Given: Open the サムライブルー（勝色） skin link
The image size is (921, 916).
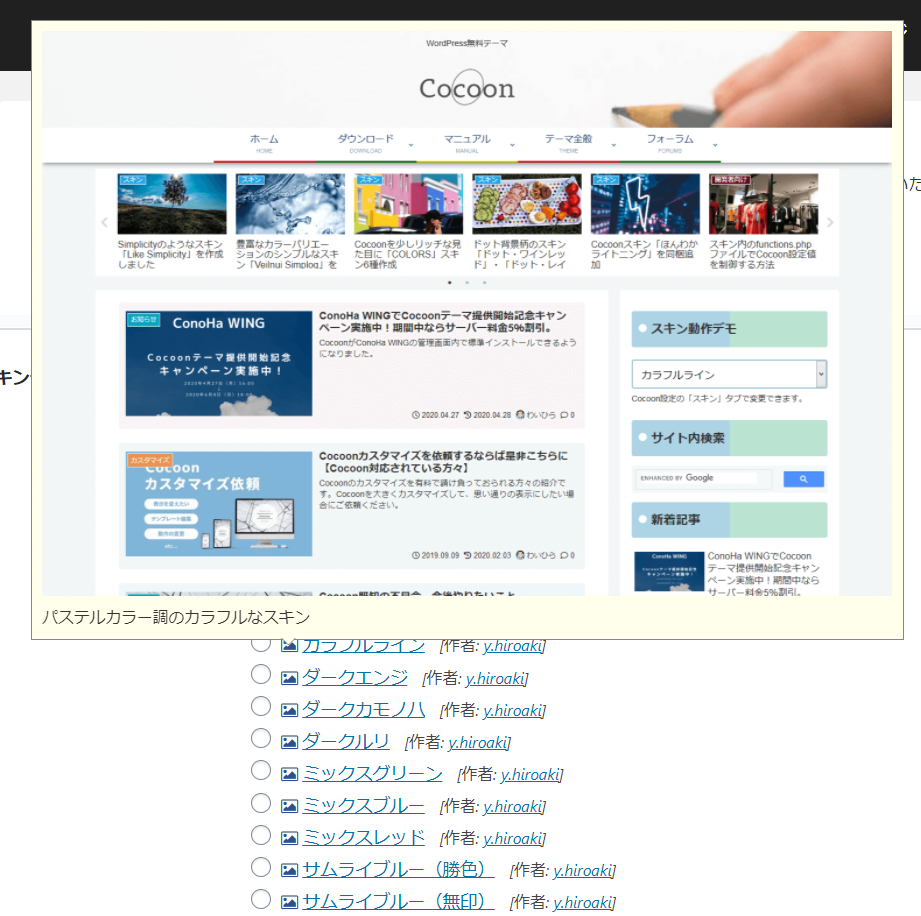Looking at the screenshot, I should (x=398, y=870).
